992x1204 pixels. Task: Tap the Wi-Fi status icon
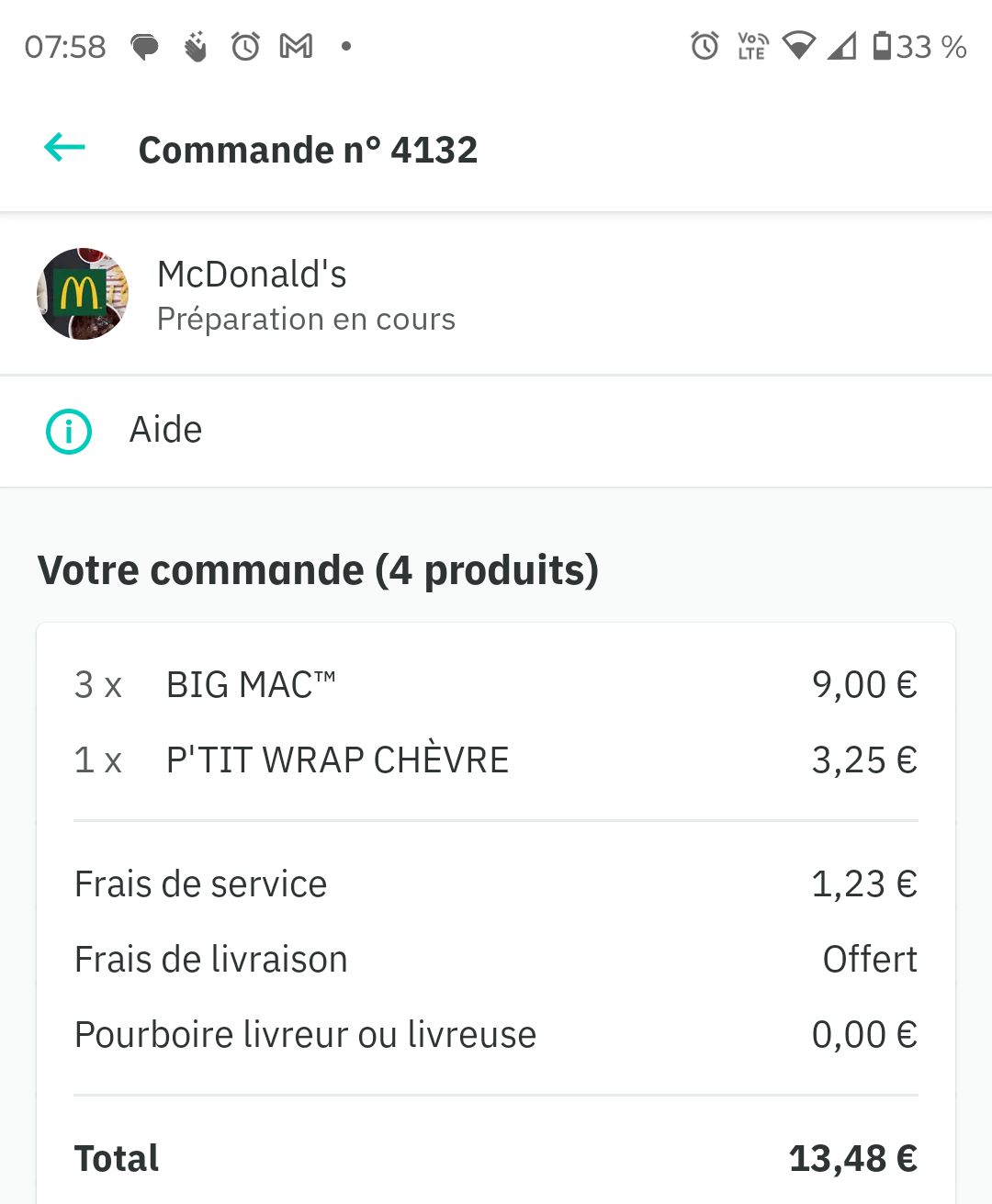coord(799,46)
